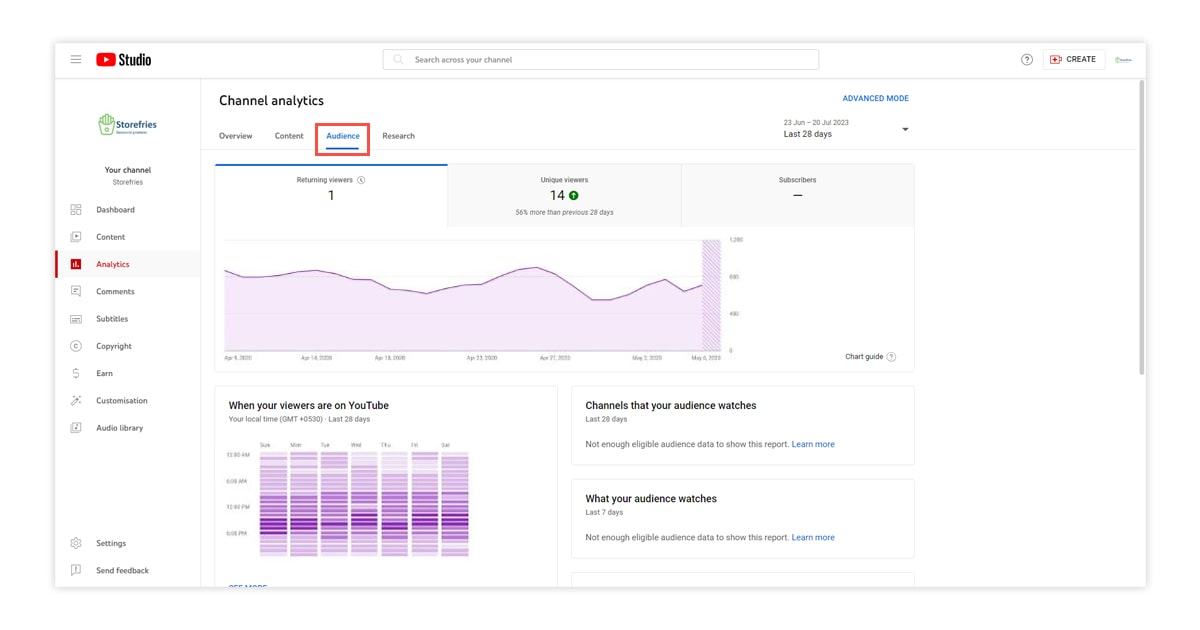Click the YouTube Studio logo

click(124, 60)
